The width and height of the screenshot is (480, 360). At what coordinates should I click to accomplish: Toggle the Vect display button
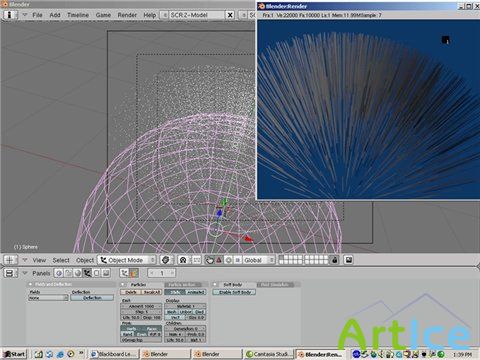175,318
